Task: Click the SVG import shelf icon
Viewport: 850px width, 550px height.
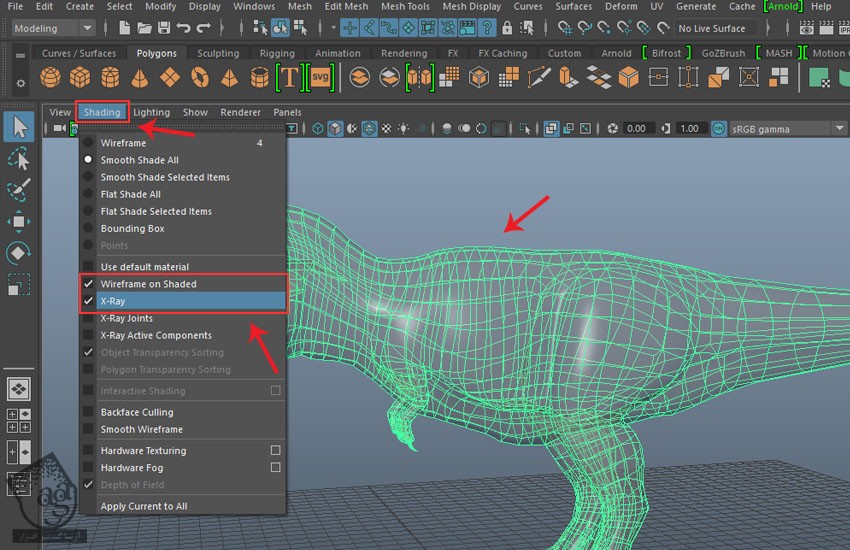Action: coord(320,76)
